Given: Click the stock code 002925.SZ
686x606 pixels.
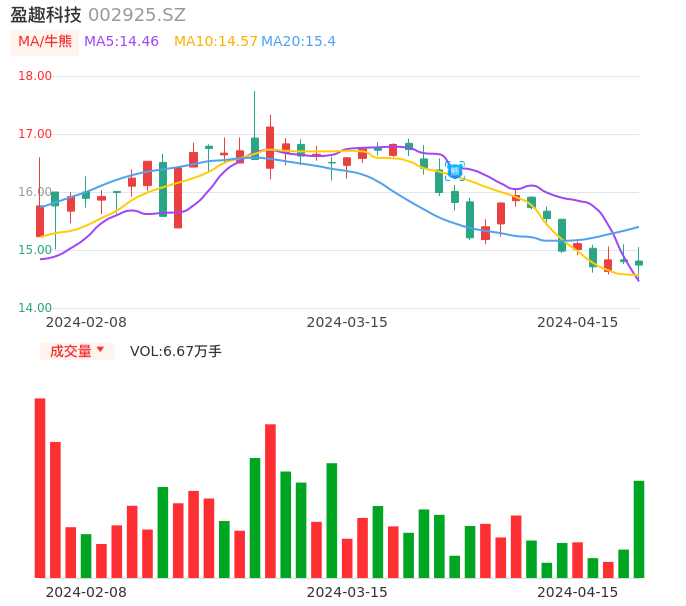Looking at the screenshot, I should (x=137, y=15).
